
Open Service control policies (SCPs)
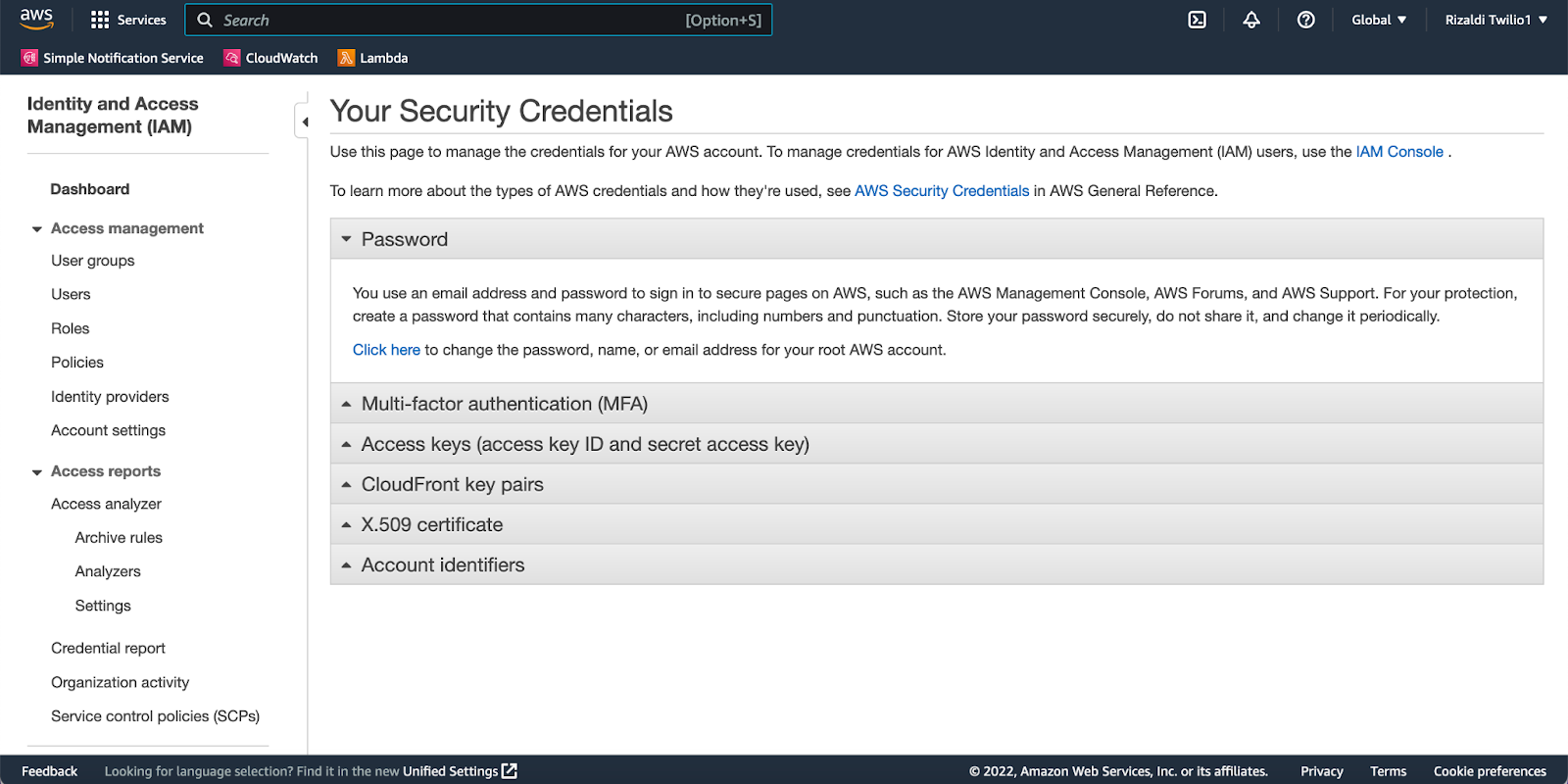(x=155, y=716)
